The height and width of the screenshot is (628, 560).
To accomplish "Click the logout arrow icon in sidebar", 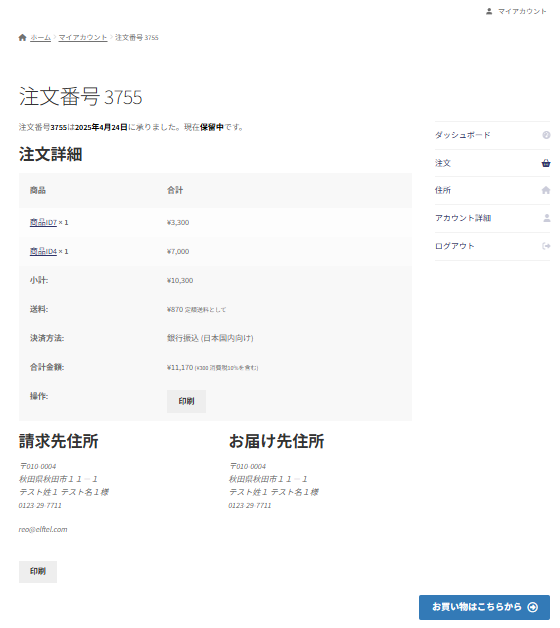I will pos(546,246).
